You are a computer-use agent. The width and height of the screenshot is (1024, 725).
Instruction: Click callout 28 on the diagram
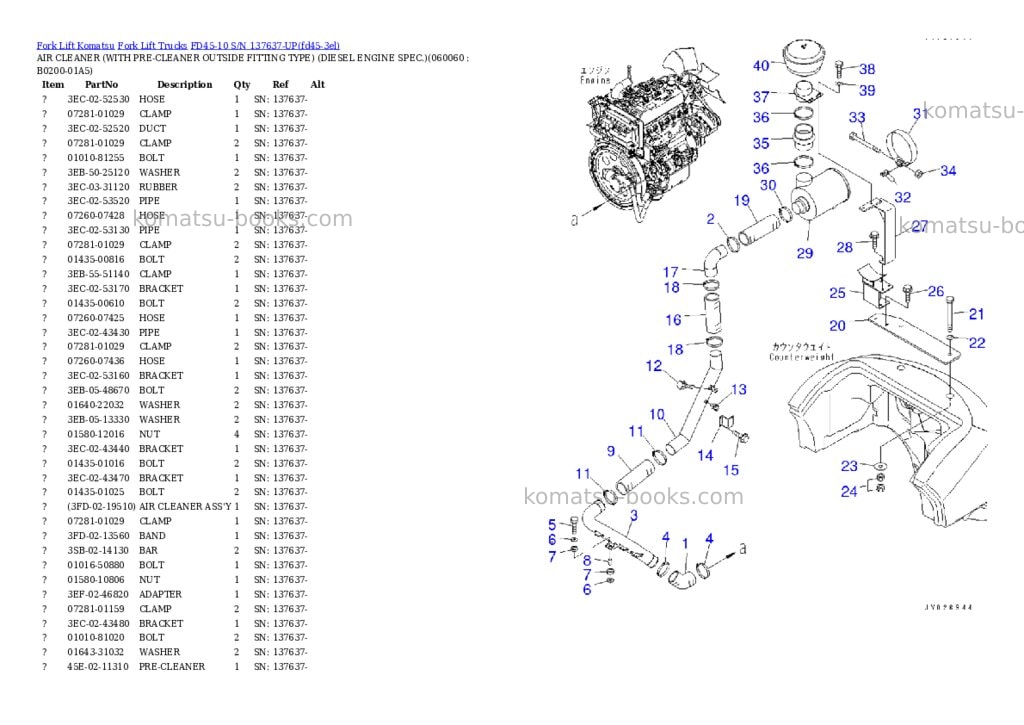click(x=844, y=247)
